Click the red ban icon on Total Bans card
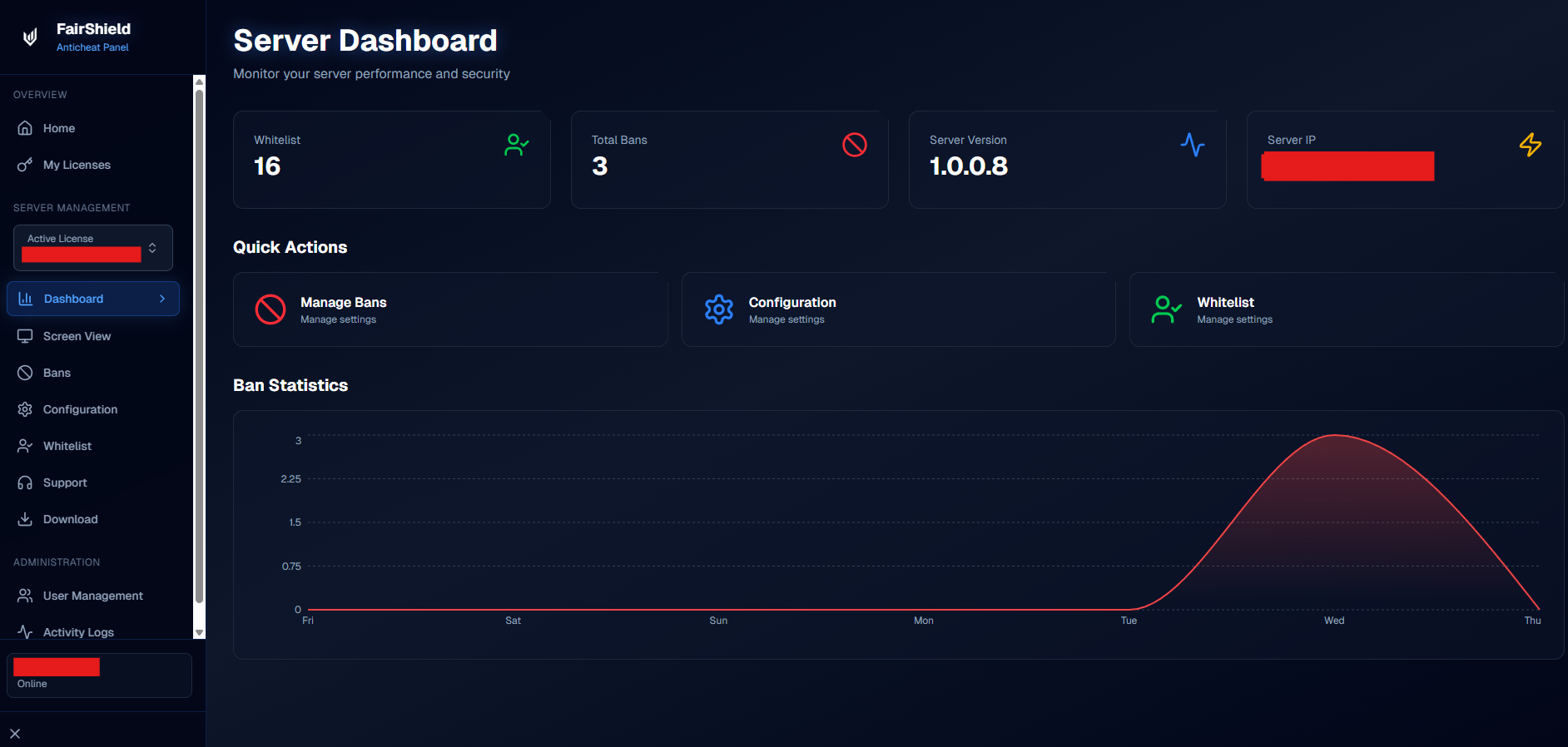Screen dimensions: 1568x747 (x=855, y=145)
